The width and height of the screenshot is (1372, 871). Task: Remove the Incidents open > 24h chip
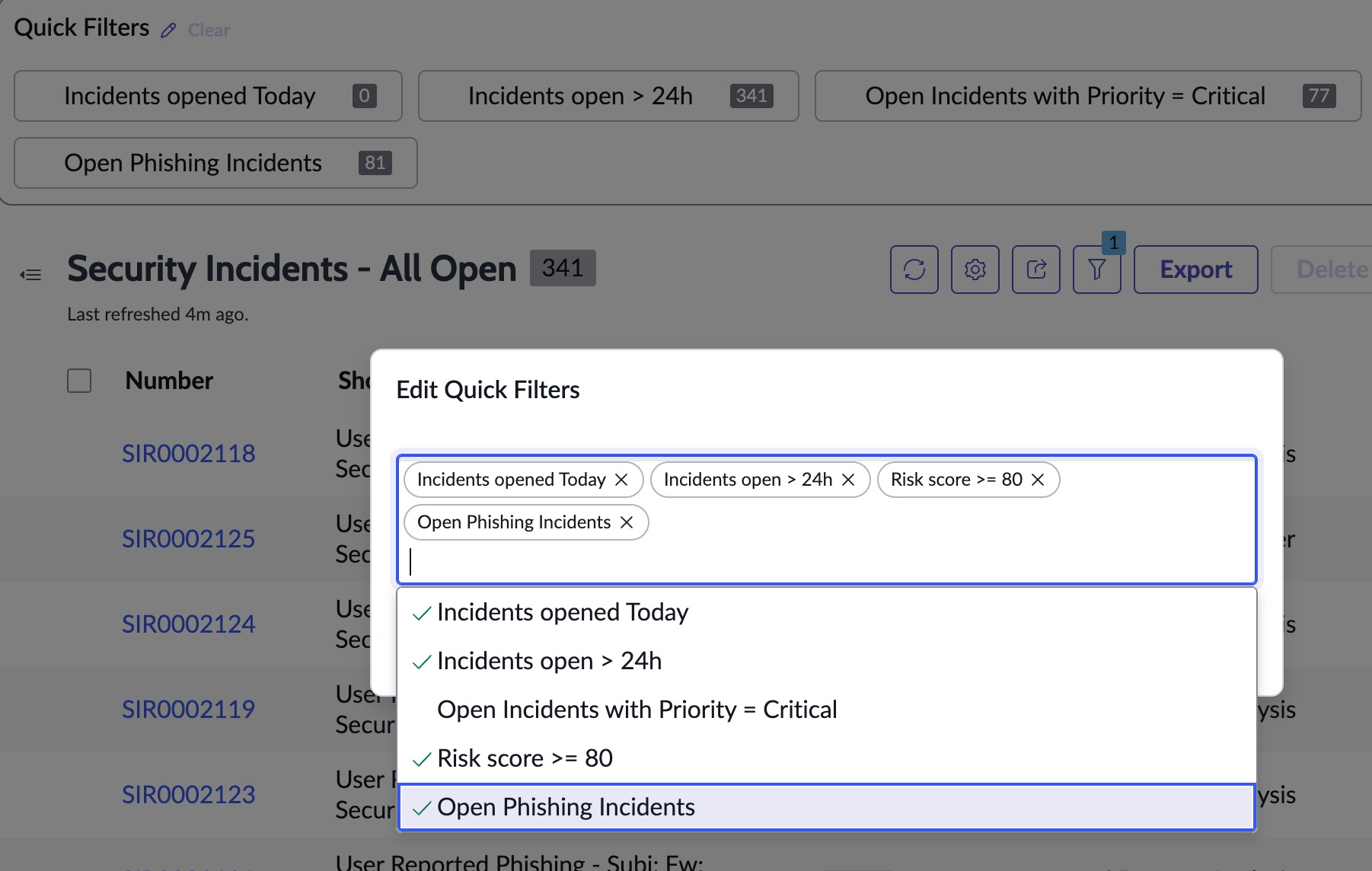[848, 480]
